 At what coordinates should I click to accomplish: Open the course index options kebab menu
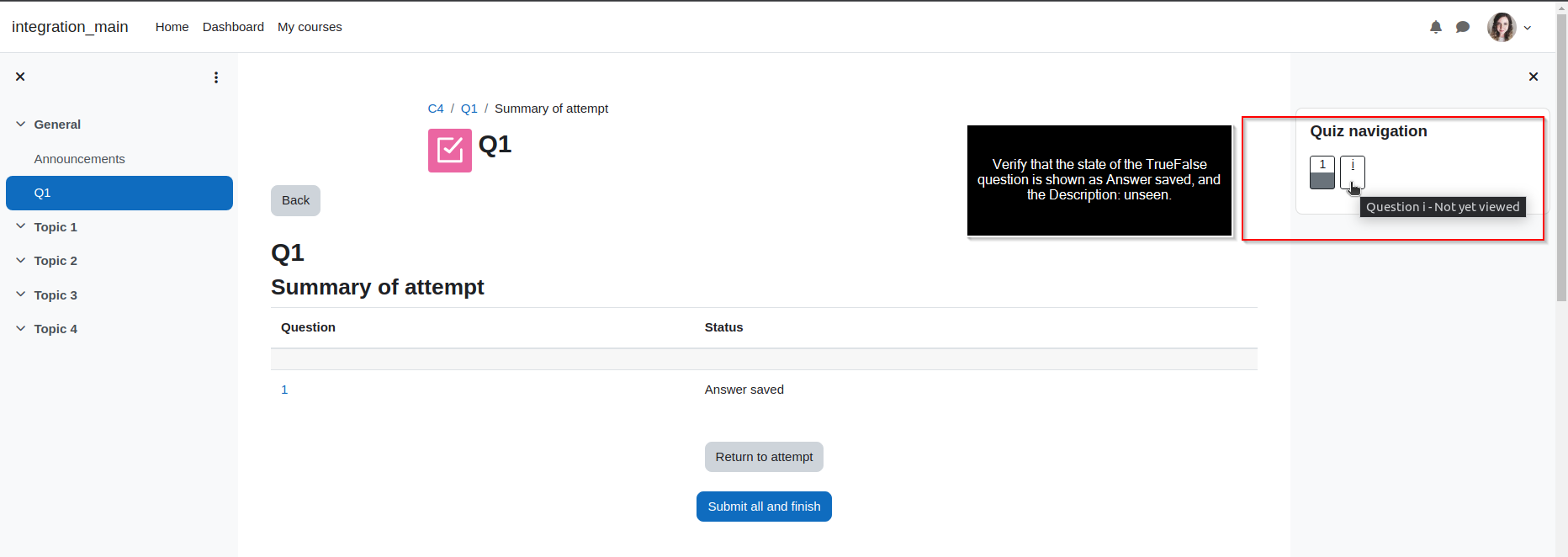click(x=216, y=77)
